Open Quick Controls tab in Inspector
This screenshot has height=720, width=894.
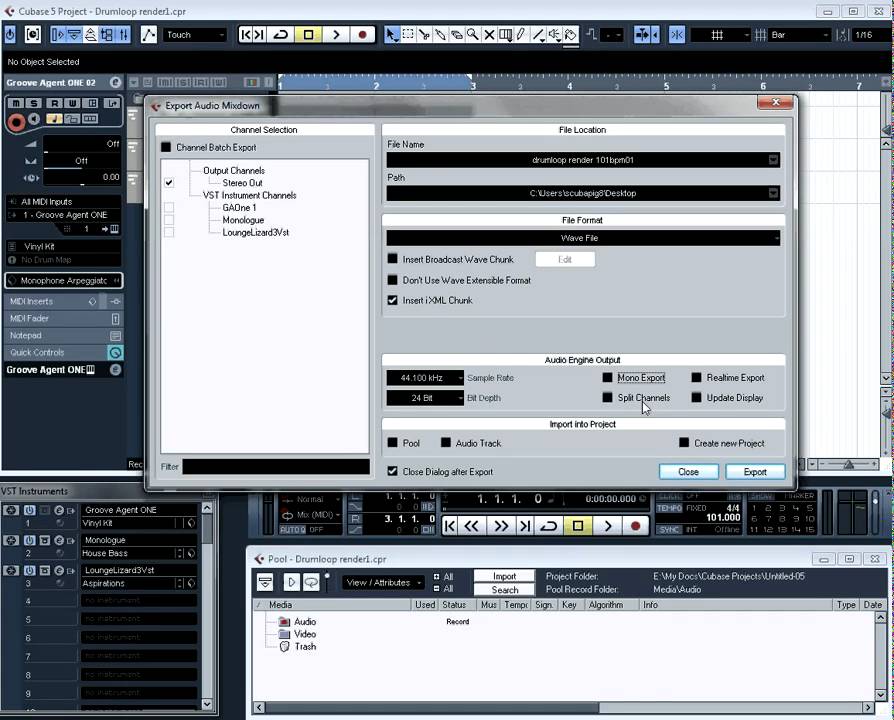63,352
